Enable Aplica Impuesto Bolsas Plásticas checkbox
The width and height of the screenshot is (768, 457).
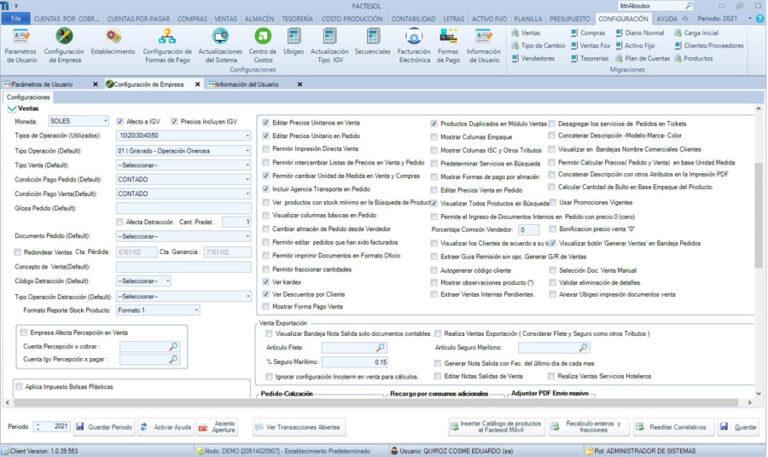click(x=20, y=385)
